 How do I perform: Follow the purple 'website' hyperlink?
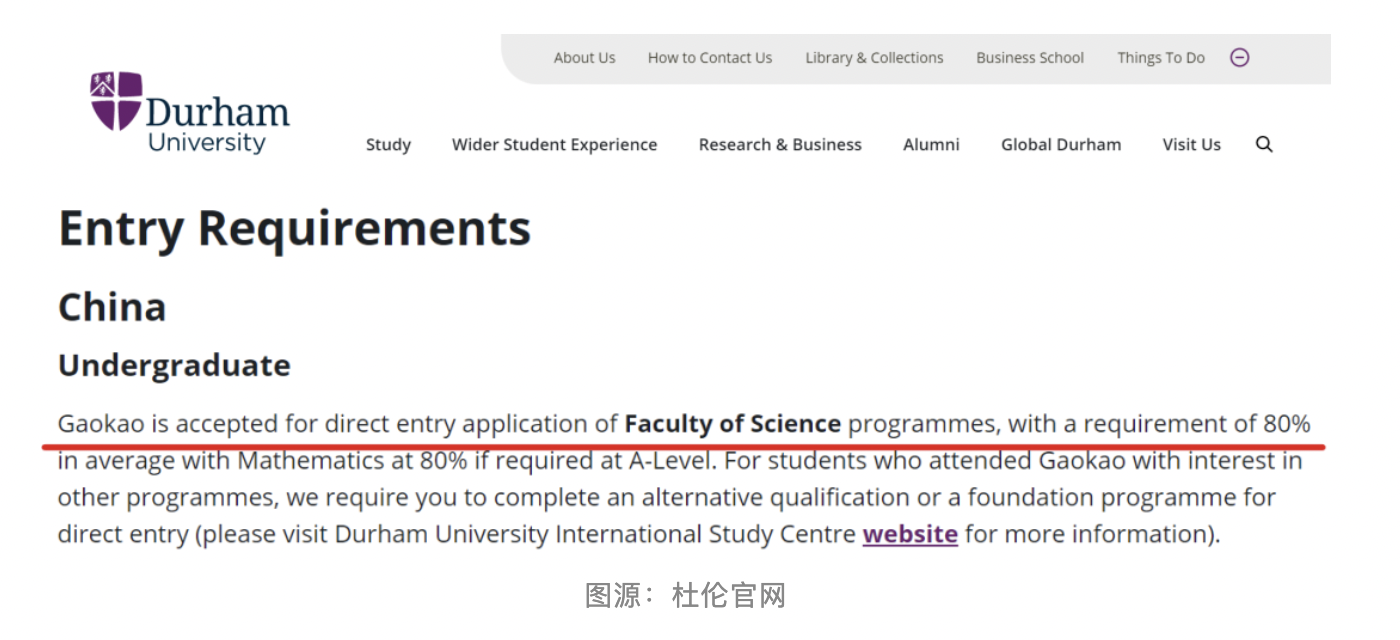tap(910, 534)
